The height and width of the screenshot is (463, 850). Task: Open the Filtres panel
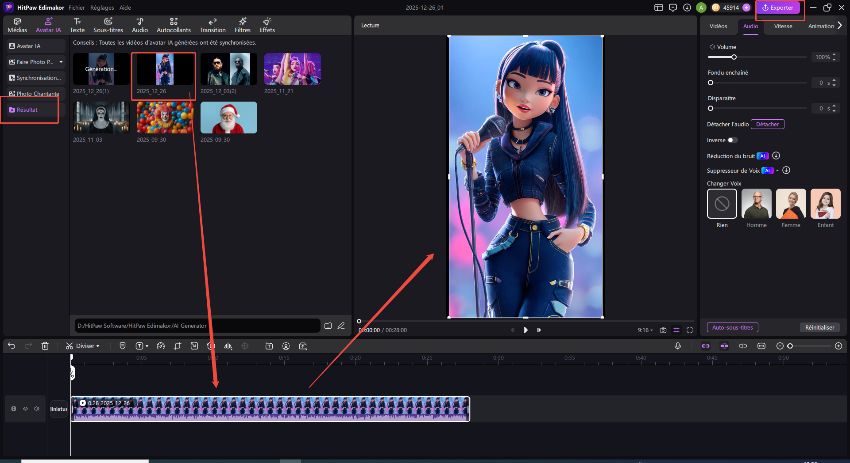[x=242, y=25]
